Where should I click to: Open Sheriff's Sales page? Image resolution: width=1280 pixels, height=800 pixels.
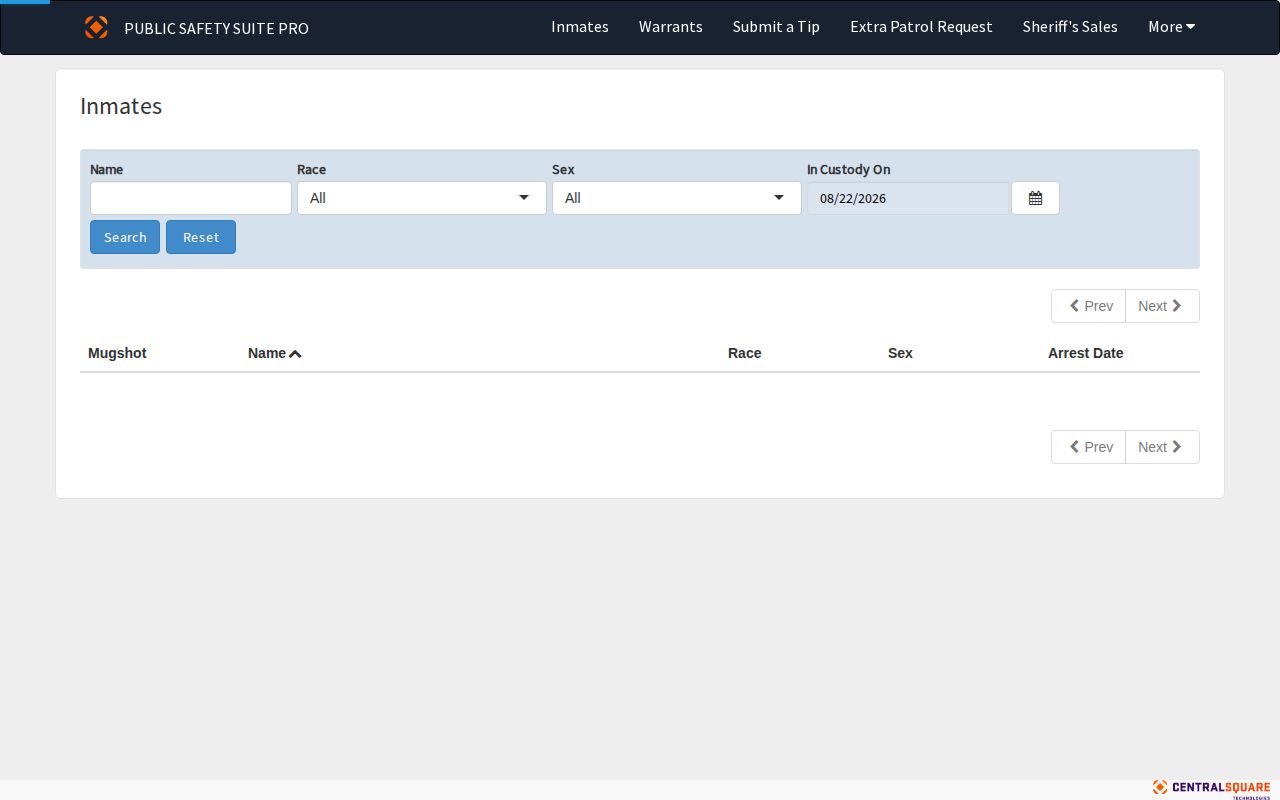point(1070,27)
